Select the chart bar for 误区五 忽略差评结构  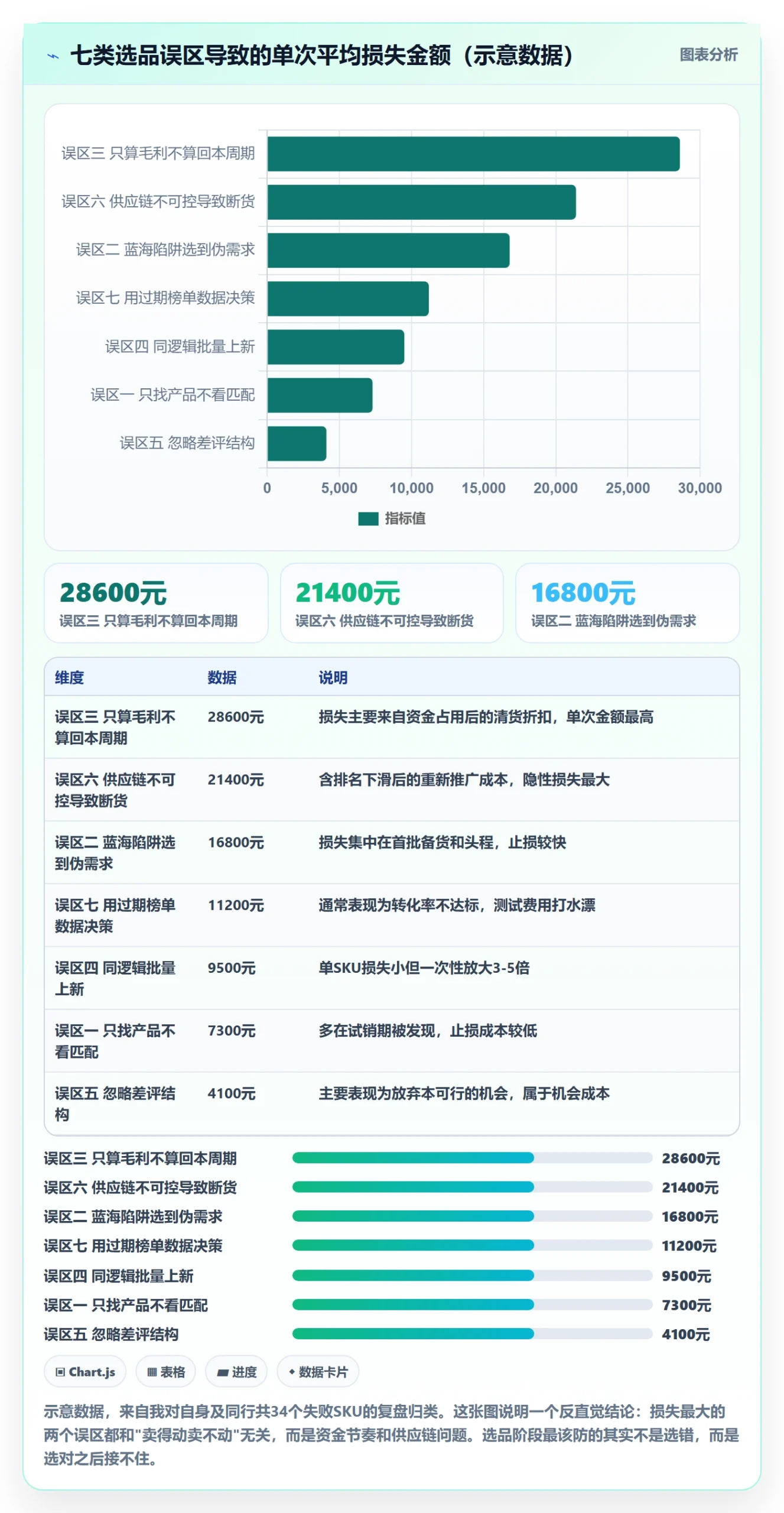tap(297, 443)
